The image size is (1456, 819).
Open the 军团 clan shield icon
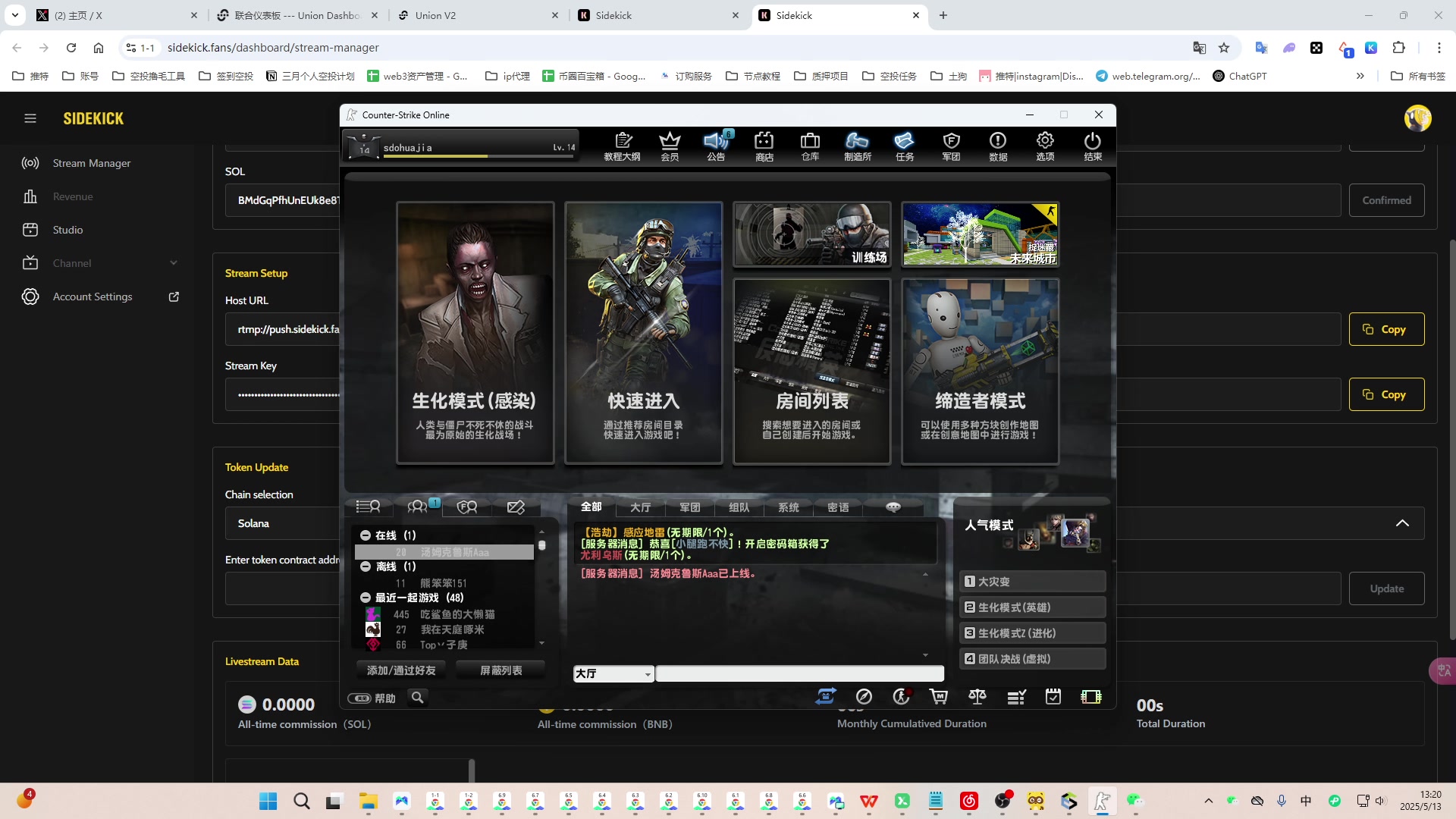pos(951,146)
